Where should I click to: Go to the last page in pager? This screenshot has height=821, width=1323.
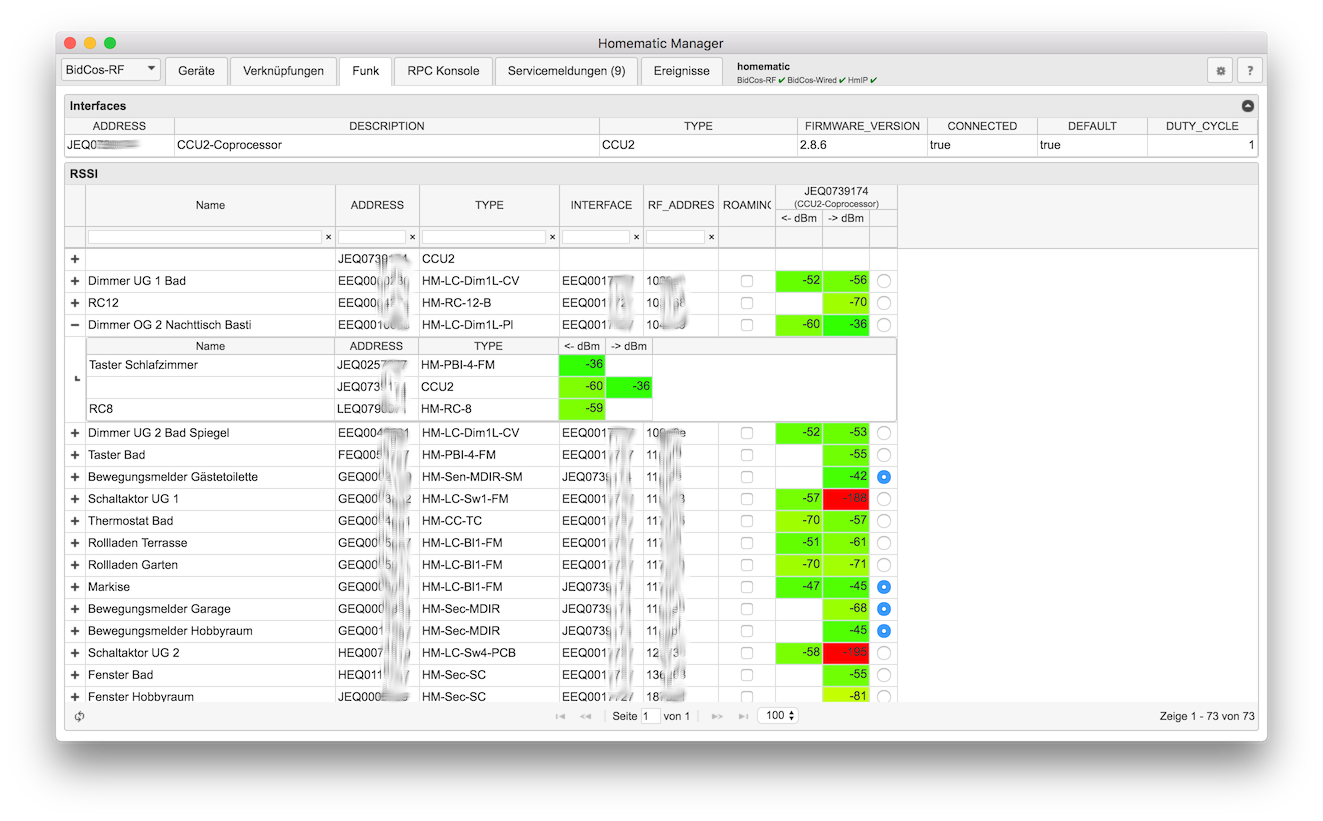click(743, 716)
